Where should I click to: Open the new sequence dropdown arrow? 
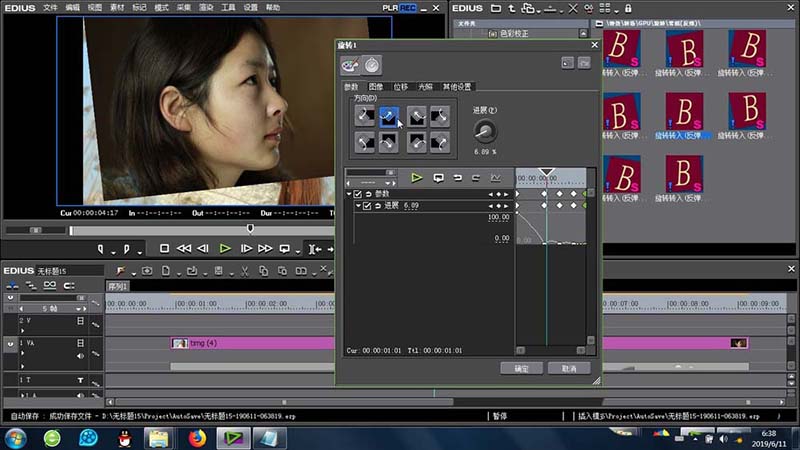pos(179,274)
